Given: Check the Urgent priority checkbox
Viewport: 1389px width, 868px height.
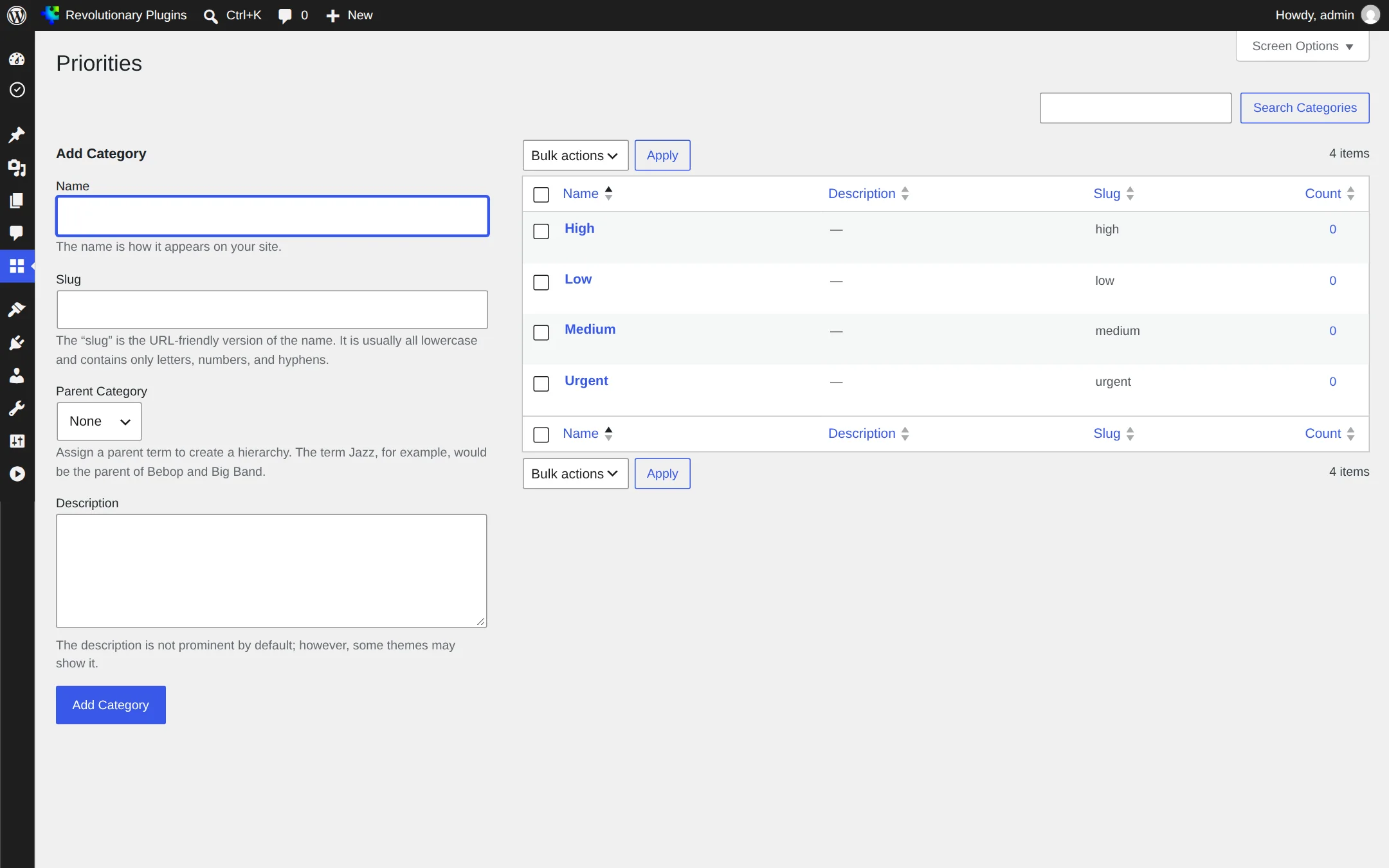Looking at the screenshot, I should point(541,383).
